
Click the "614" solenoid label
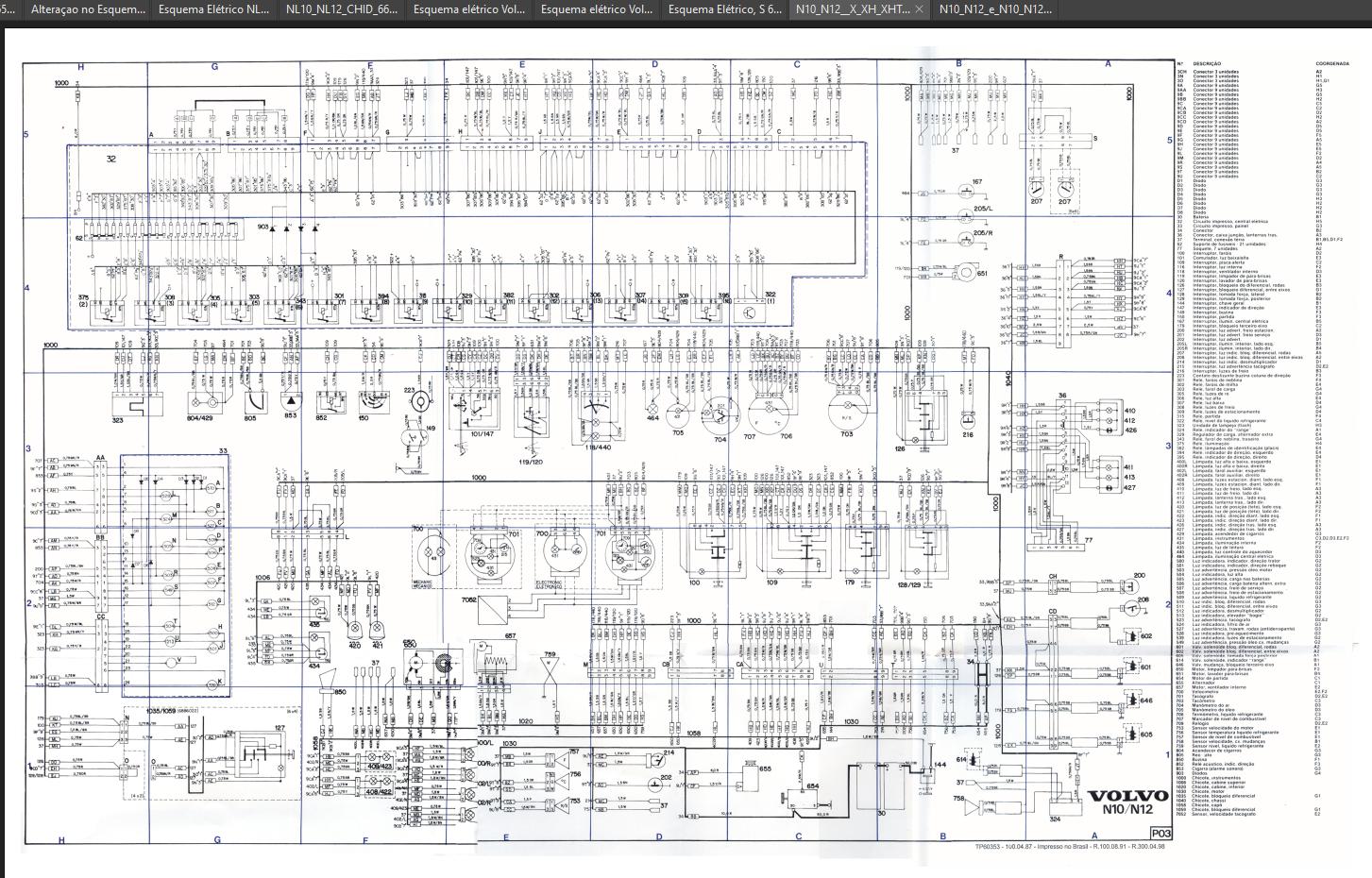pyautogui.click(x=962, y=759)
